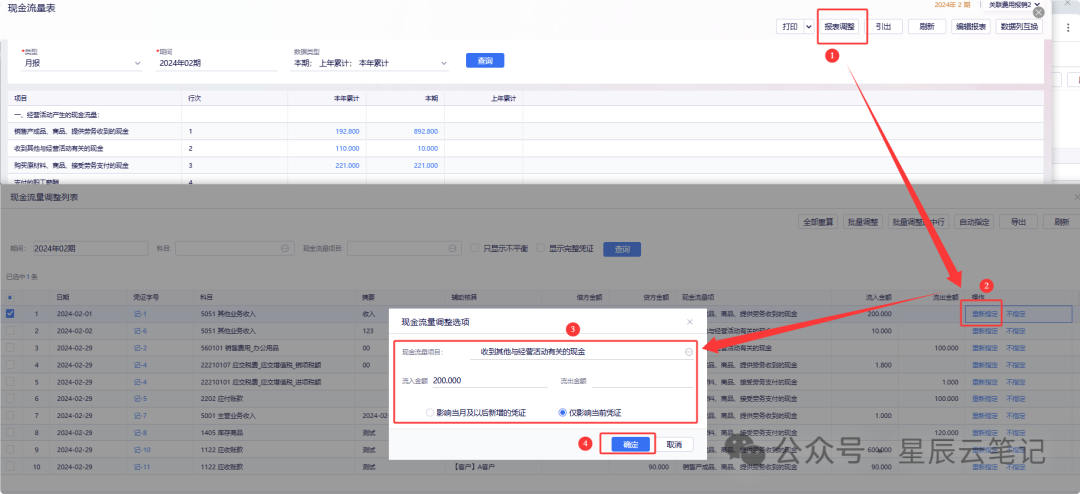The height and width of the screenshot is (494, 1080).
Task: Click the 引出 export button
Action: [883, 27]
